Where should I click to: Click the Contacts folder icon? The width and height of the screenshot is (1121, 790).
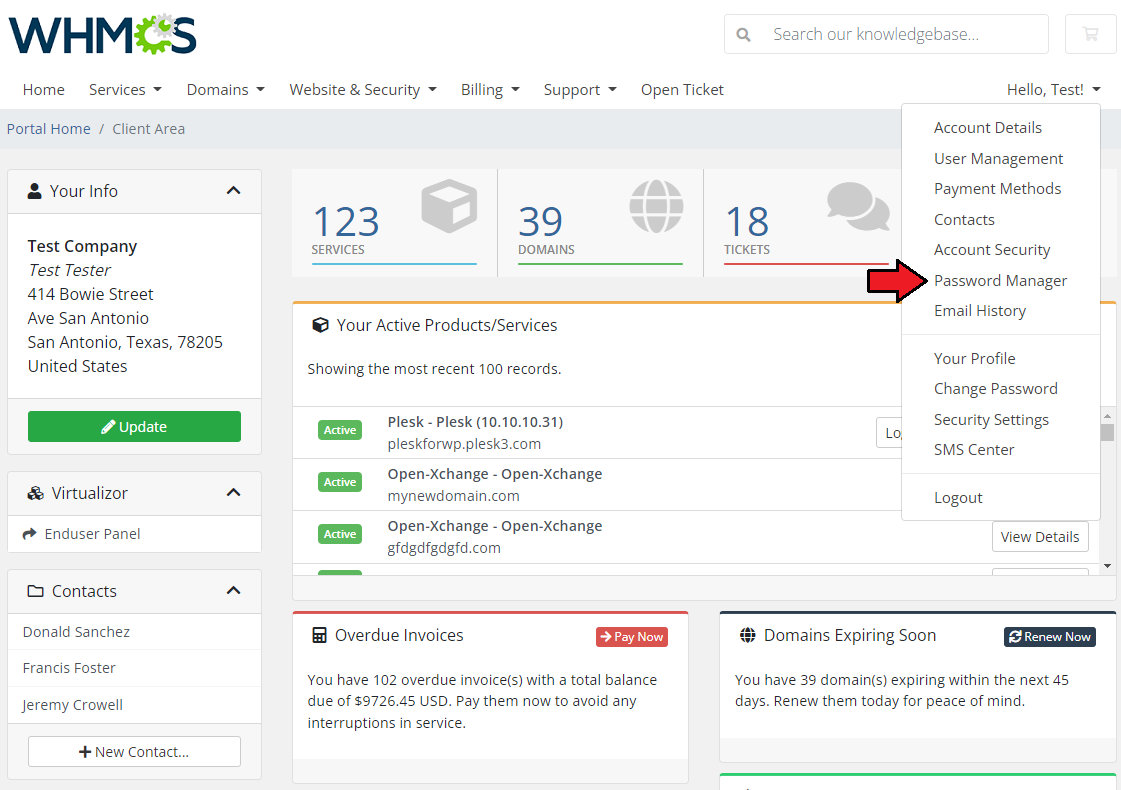pyautogui.click(x=35, y=591)
